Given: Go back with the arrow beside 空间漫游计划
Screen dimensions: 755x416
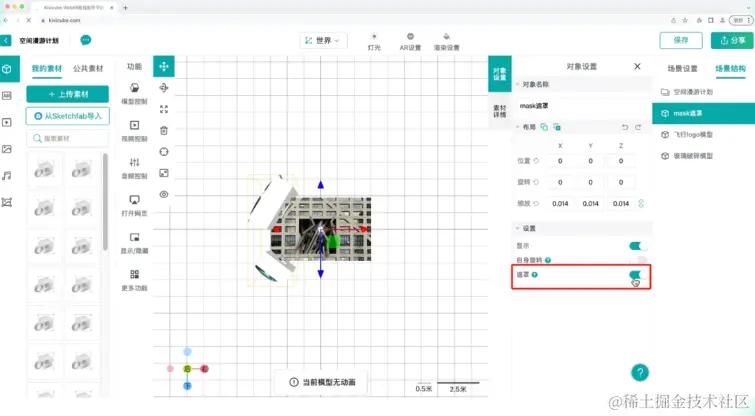Looking at the screenshot, I should tap(5, 40).
